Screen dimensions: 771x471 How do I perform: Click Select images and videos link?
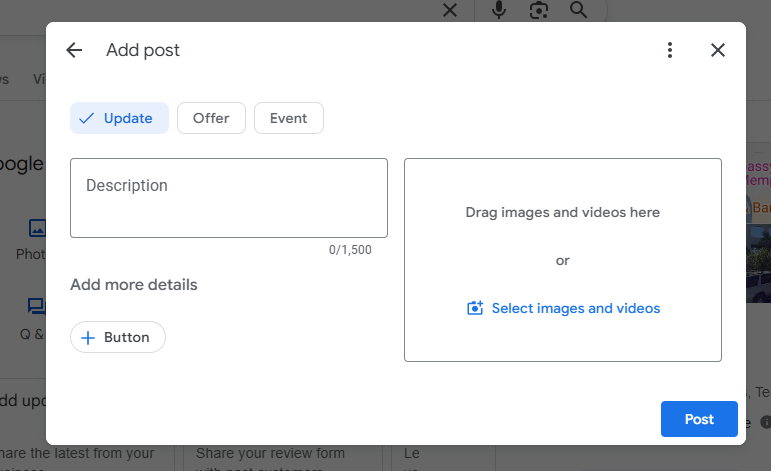[x=563, y=308]
